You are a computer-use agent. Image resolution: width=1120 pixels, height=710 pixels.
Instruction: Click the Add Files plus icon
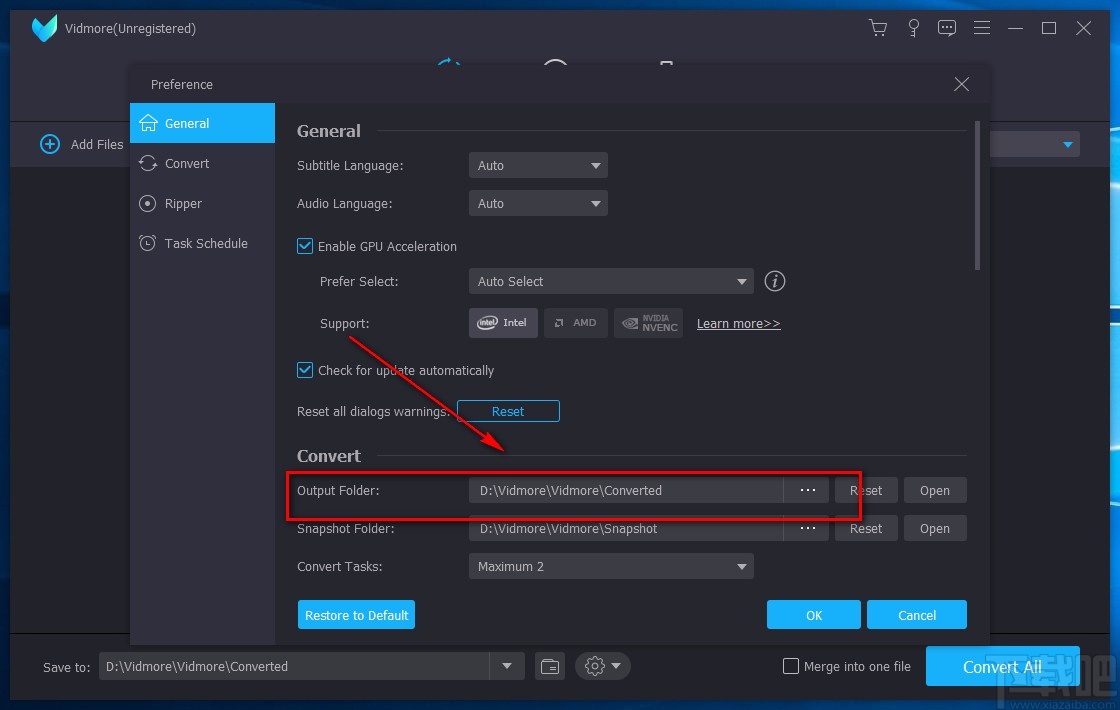point(50,144)
